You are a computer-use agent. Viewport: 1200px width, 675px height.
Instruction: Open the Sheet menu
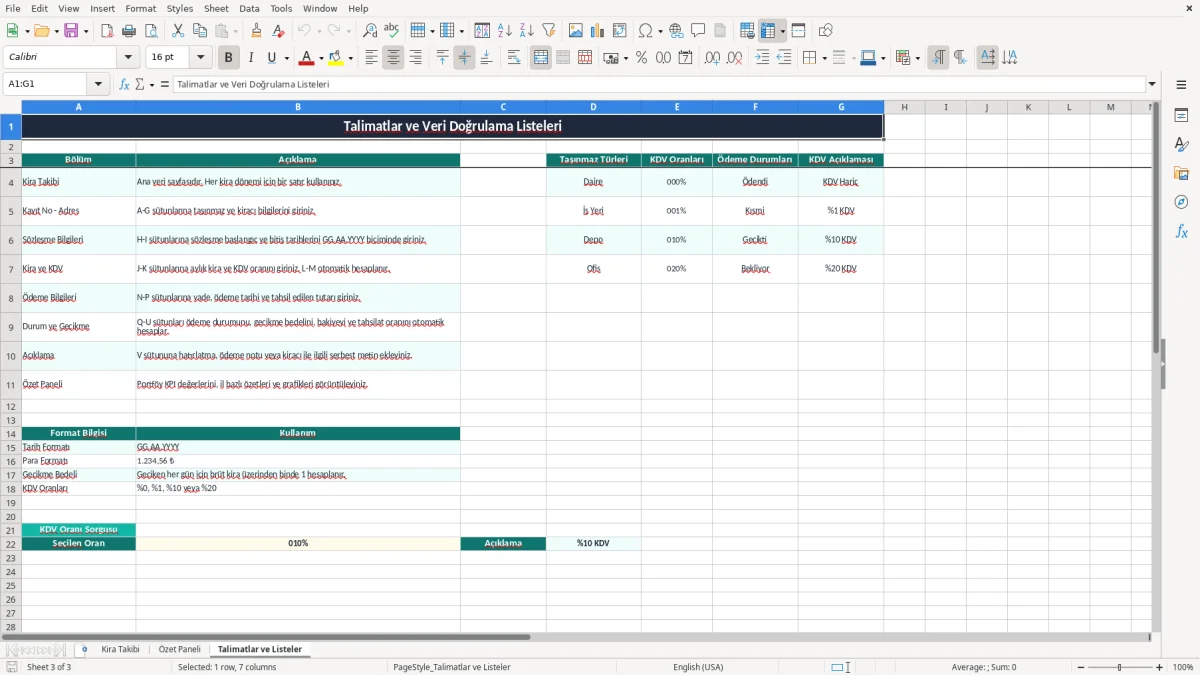tap(216, 8)
